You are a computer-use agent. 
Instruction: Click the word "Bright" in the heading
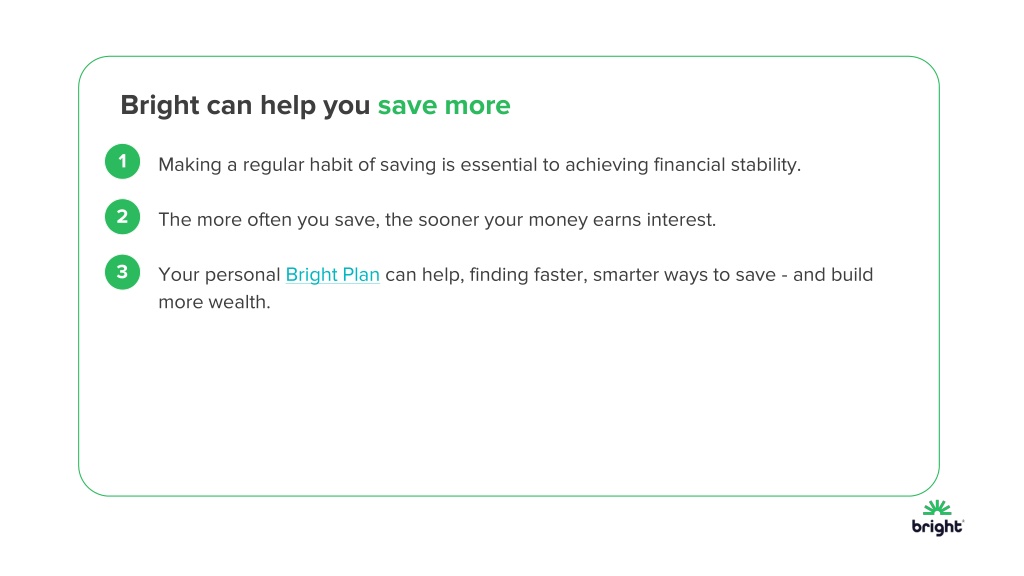(x=160, y=105)
